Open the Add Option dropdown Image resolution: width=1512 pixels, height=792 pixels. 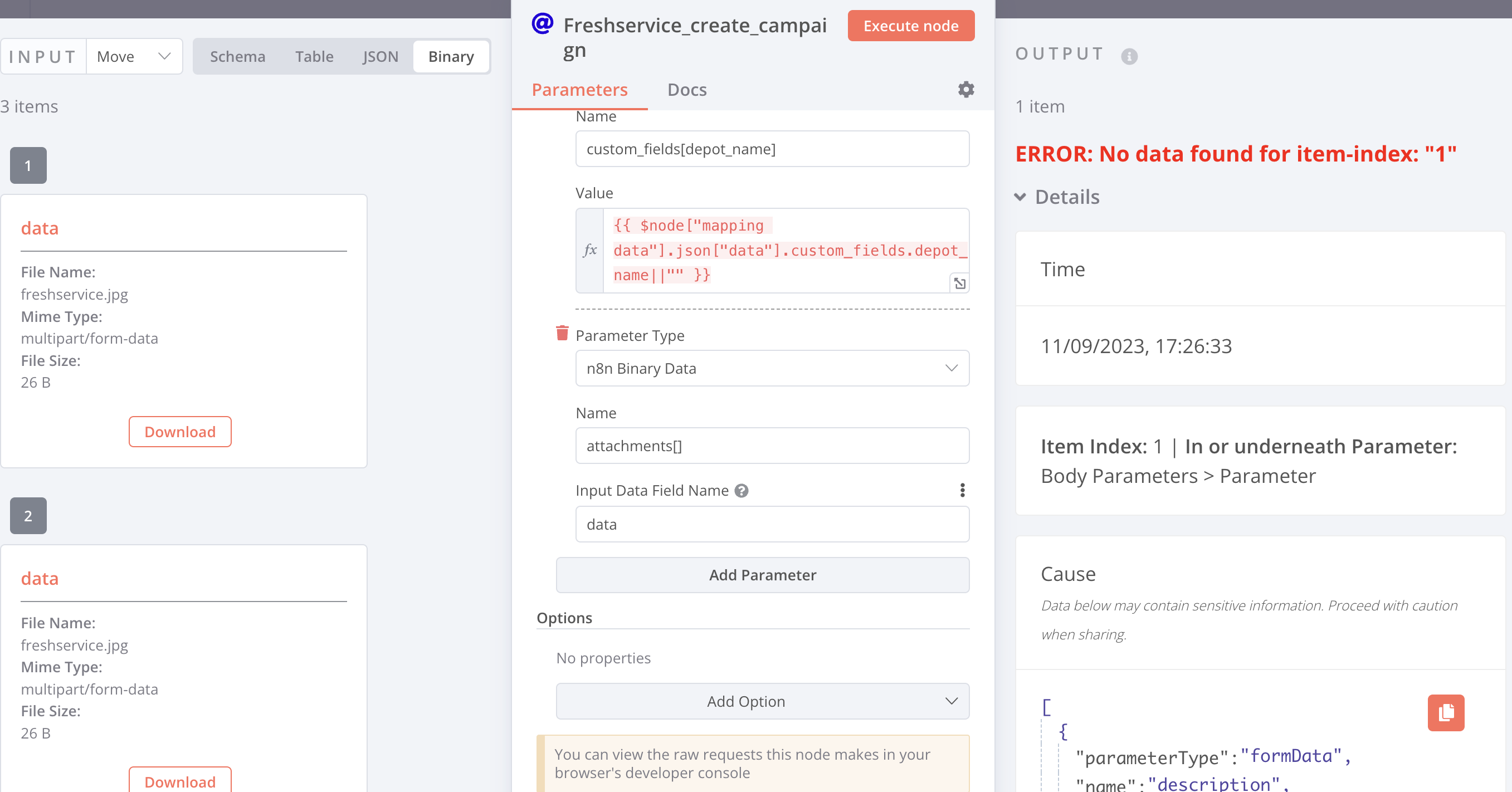tap(762, 701)
